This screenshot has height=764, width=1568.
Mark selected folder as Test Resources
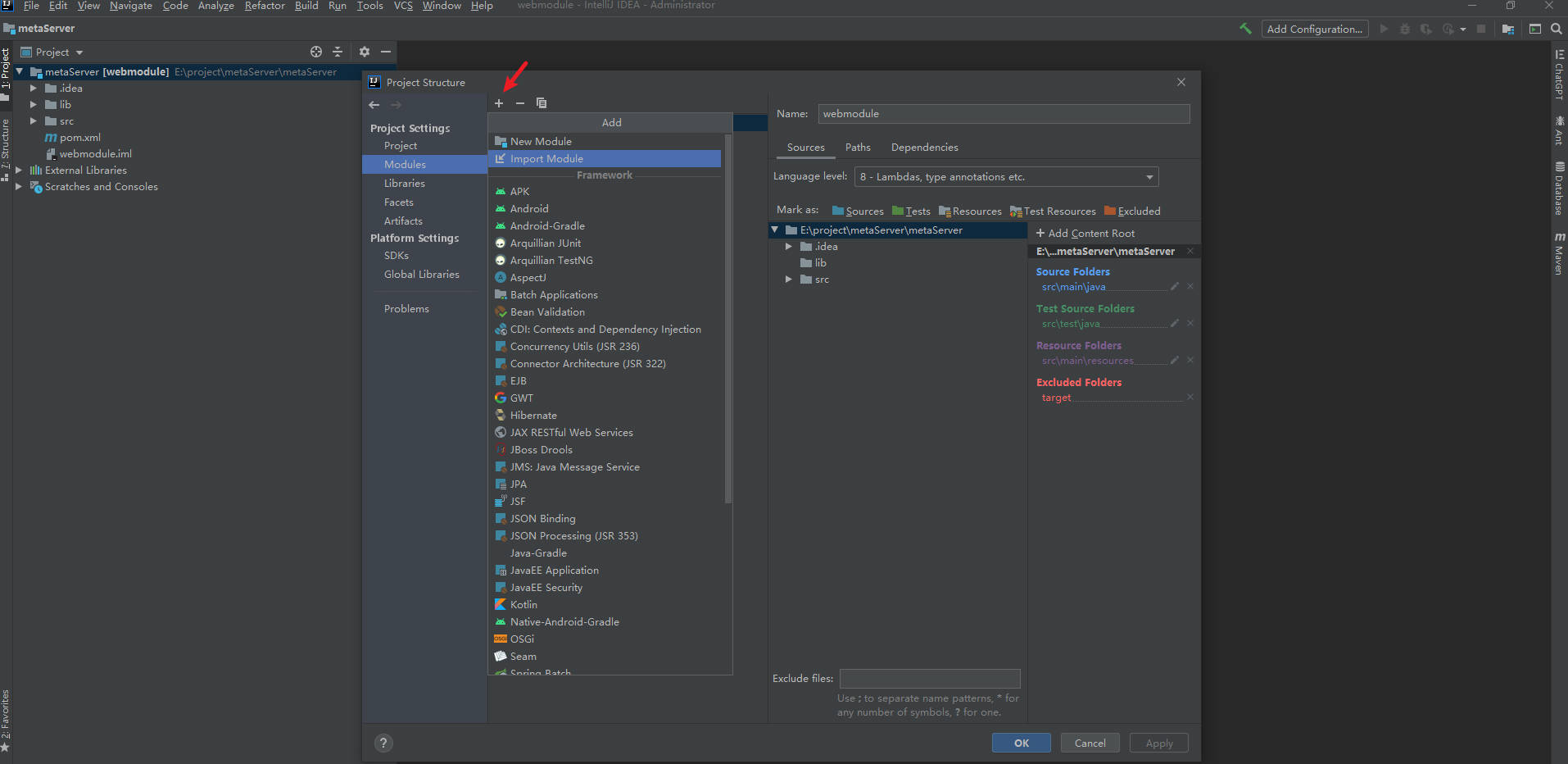pyautogui.click(x=1053, y=211)
